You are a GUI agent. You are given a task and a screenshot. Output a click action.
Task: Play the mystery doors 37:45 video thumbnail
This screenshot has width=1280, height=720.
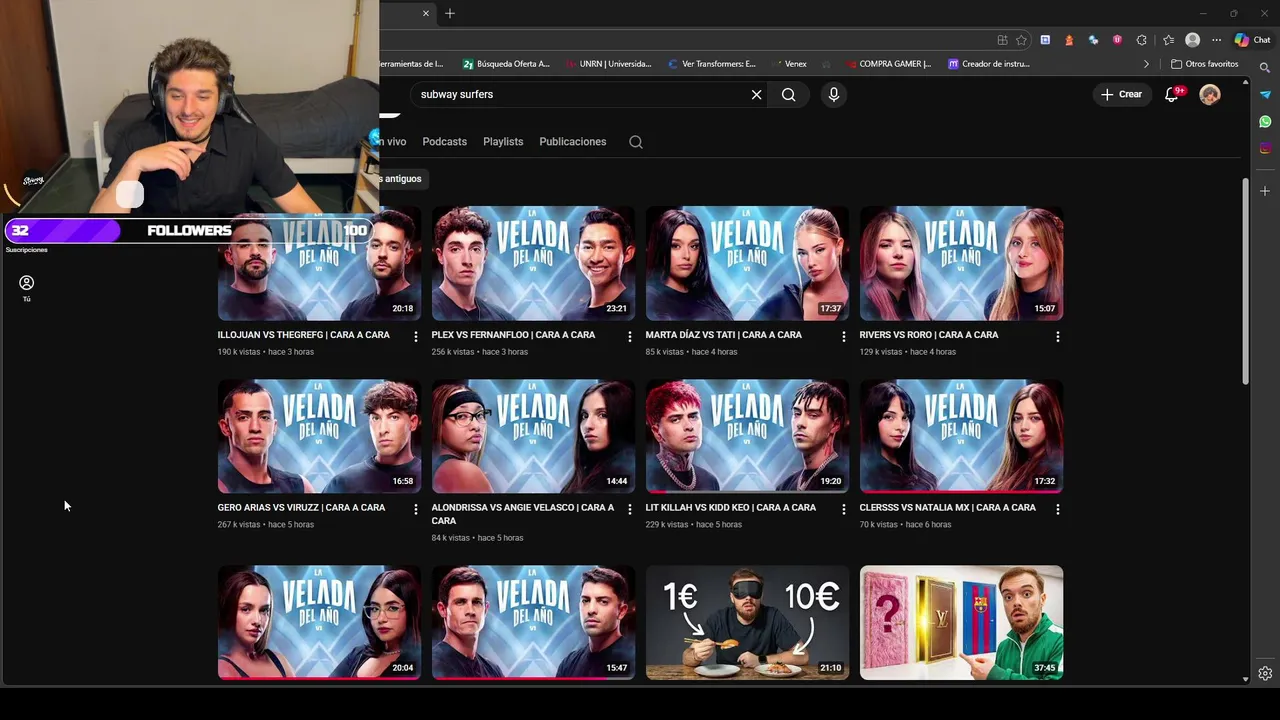click(961, 623)
